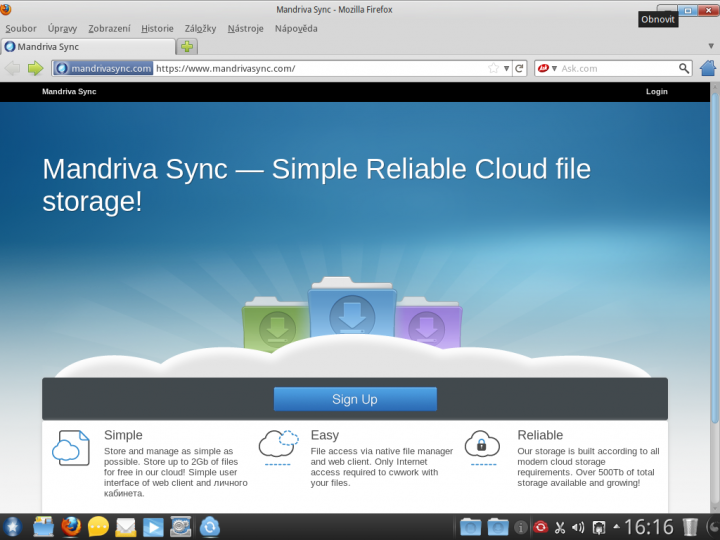Launch the media player play icon
Screen dimensions: 720x540
click(x=153, y=527)
